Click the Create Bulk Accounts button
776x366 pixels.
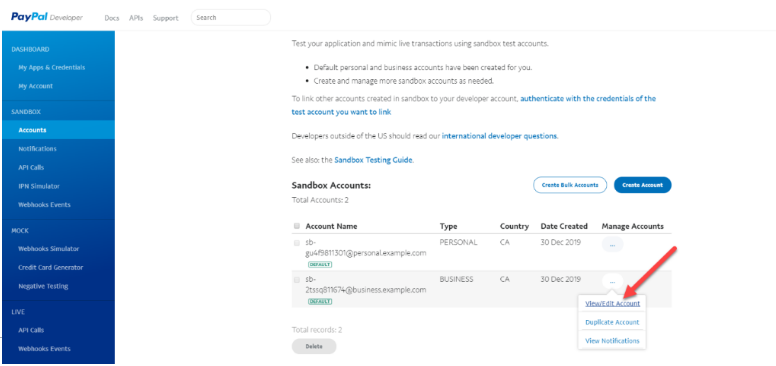570,185
